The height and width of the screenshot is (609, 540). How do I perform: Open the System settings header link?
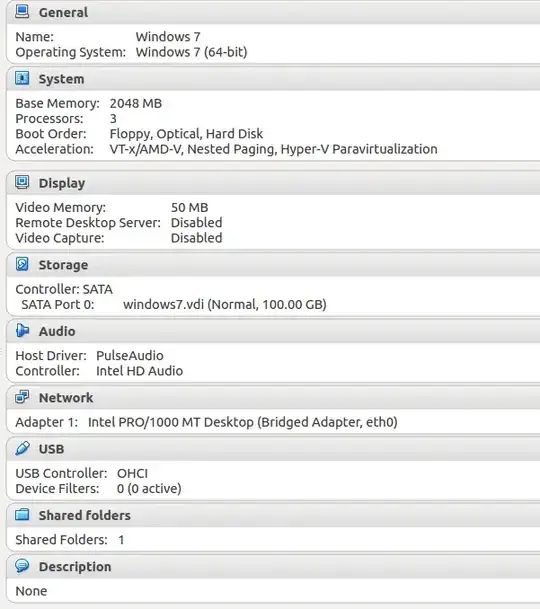pyautogui.click(x=61, y=79)
